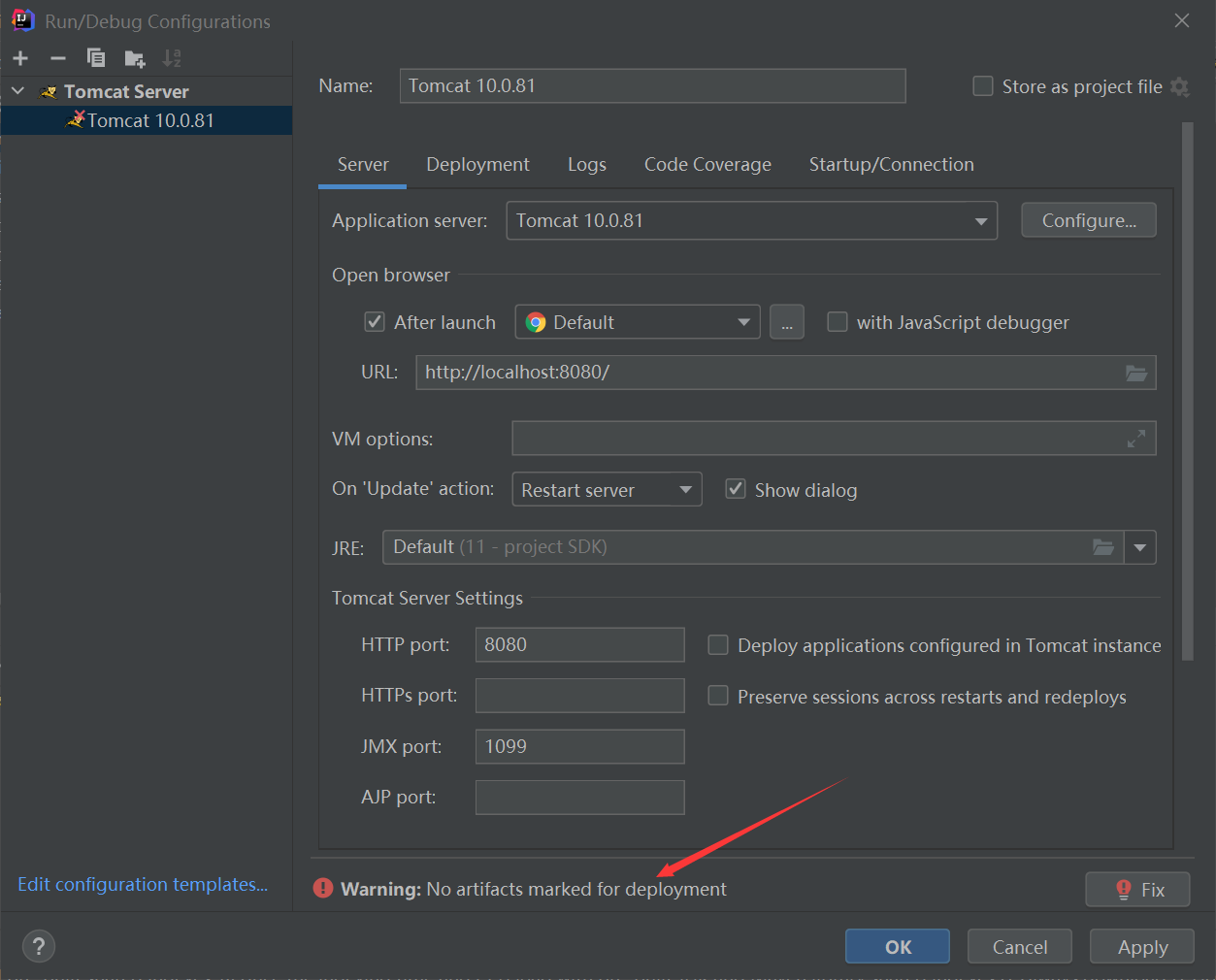Enable Store as project file
Viewport: 1216px width, 980px height.
tap(983, 86)
